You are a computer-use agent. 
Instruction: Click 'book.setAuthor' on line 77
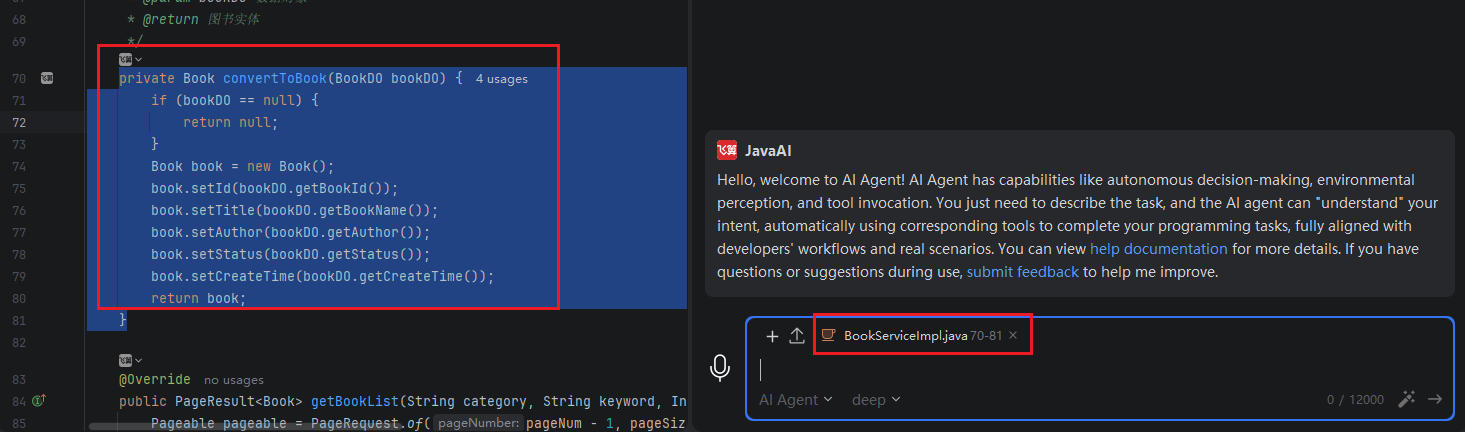[x=207, y=232]
